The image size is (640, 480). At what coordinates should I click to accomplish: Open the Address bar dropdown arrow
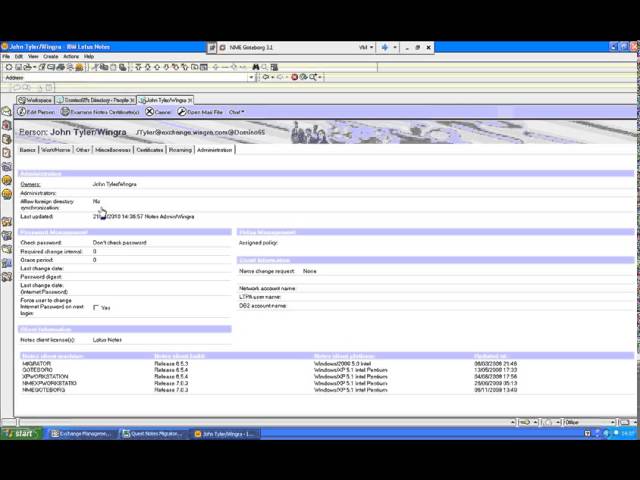(x=251, y=77)
